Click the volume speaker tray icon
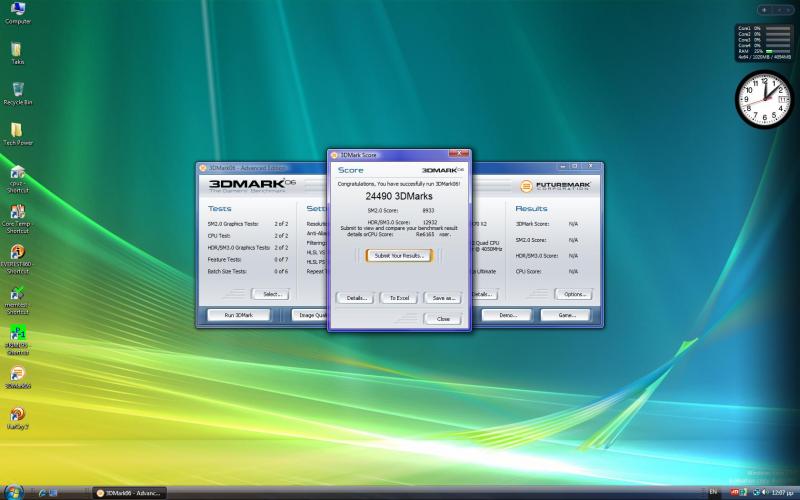Image resolution: width=800 pixels, height=500 pixels. tap(764, 492)
